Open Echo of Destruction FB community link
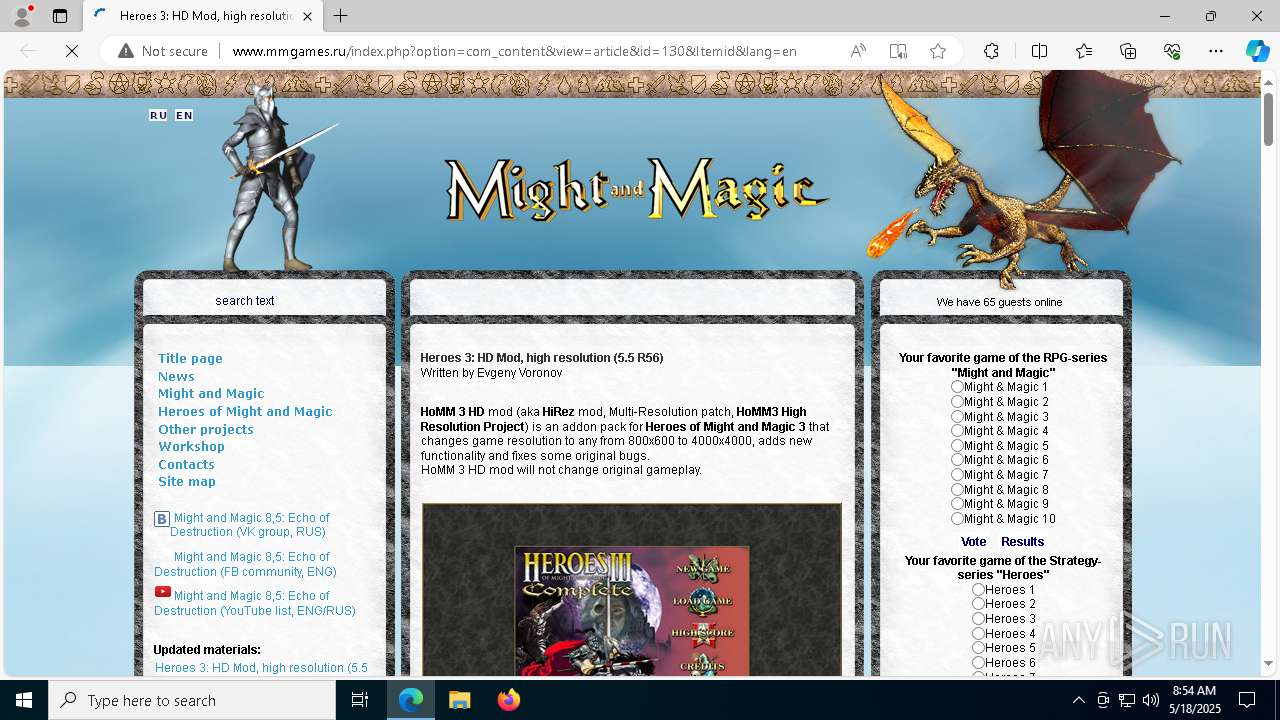The height and width of the screenshot is (720, 1280). (x=246, y=564)
